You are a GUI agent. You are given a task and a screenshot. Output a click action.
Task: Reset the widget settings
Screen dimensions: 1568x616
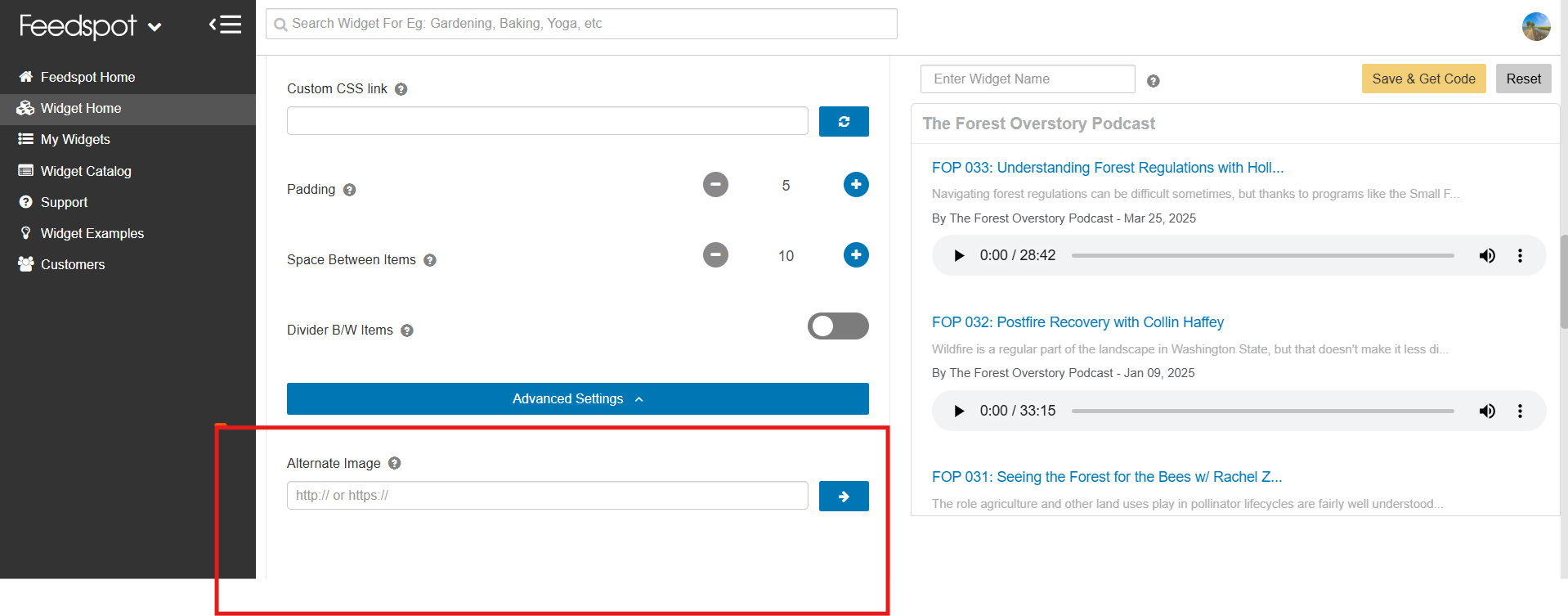(1523, 79)
